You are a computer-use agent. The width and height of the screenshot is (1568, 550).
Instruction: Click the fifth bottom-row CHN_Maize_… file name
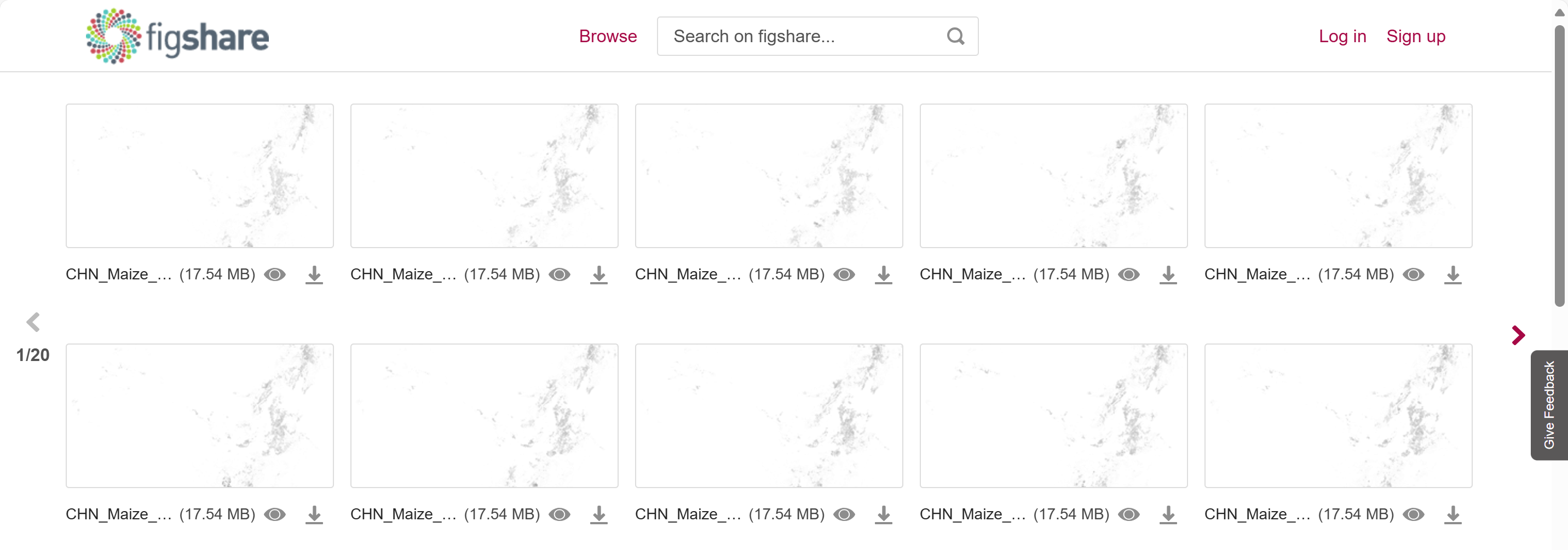1257,515
